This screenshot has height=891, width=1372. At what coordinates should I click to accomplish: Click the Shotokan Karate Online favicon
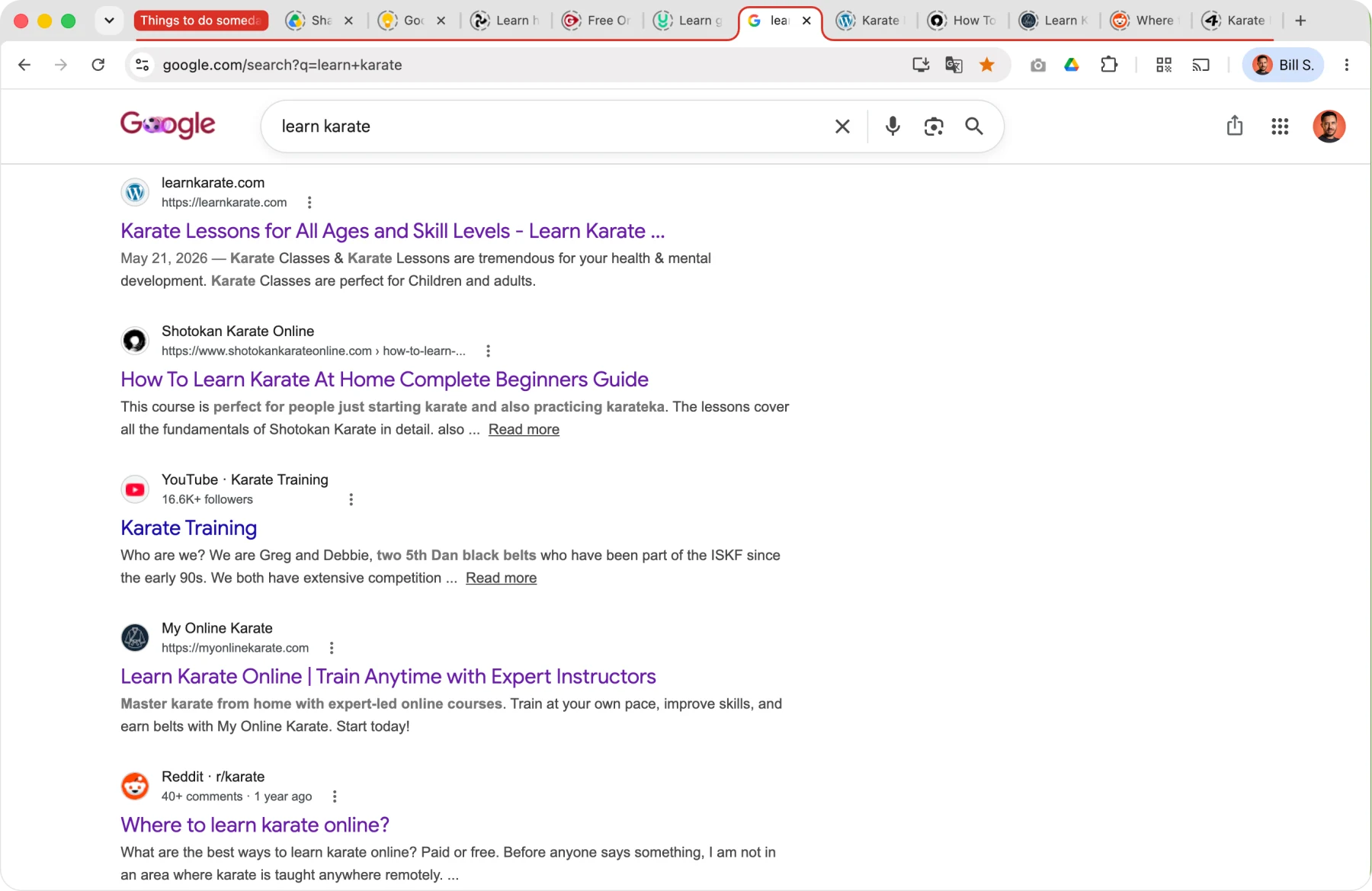135,341
